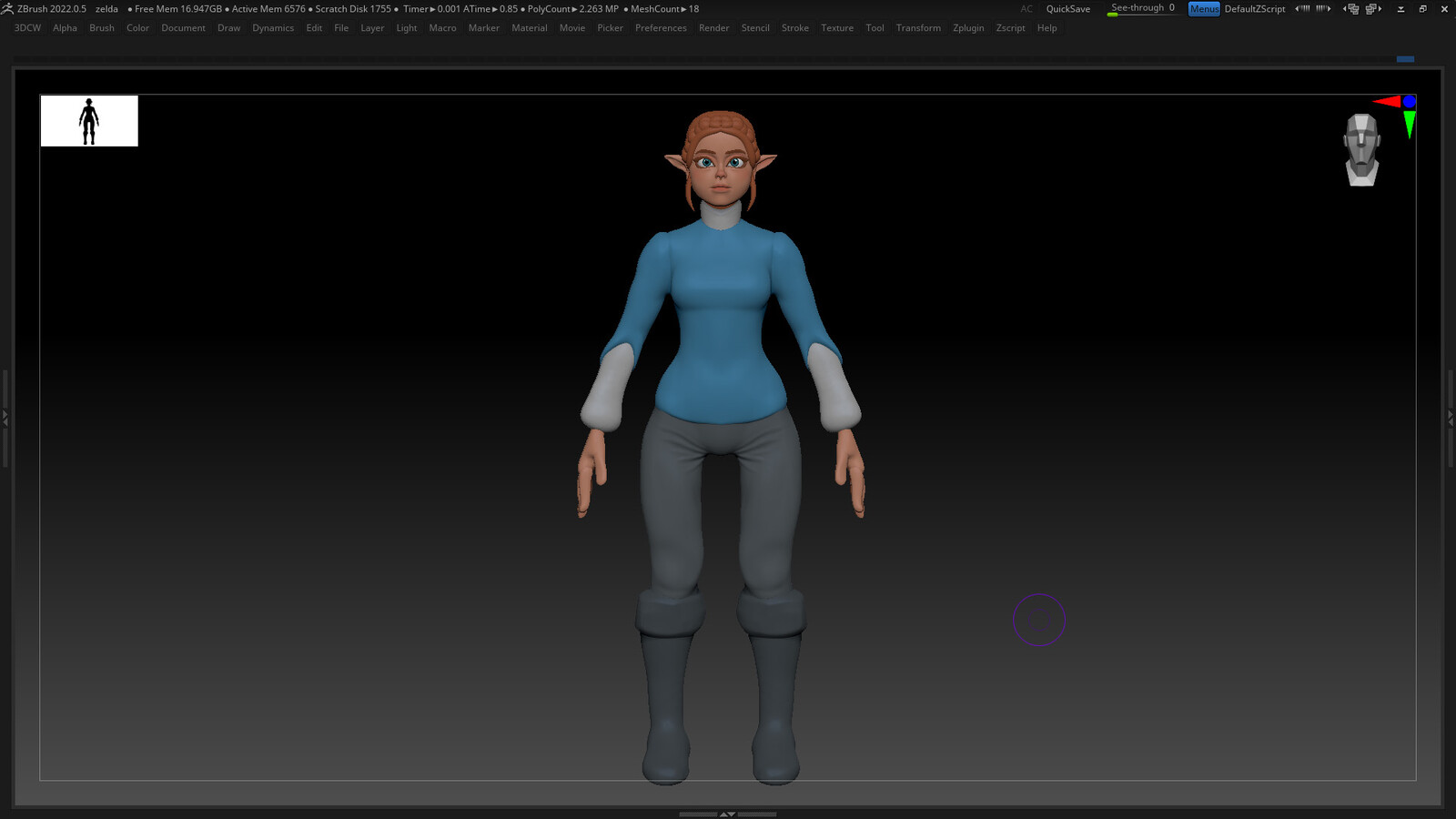Open the Zplugin menu
This screenshot has width=1456, height=819.
968,28
